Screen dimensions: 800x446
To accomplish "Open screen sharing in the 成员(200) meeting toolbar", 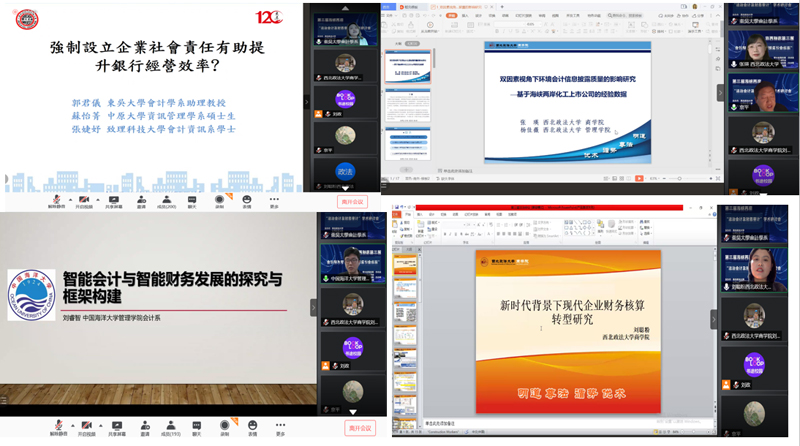I will [113, 201].
